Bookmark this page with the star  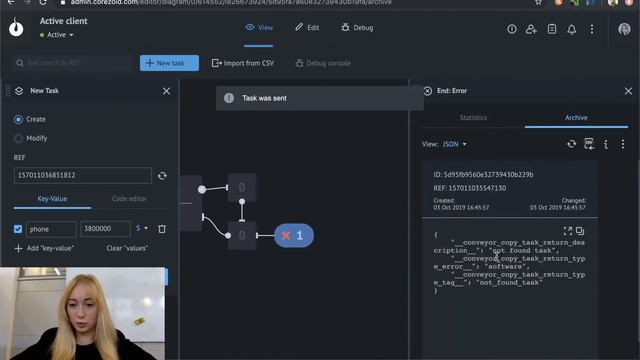538,2
